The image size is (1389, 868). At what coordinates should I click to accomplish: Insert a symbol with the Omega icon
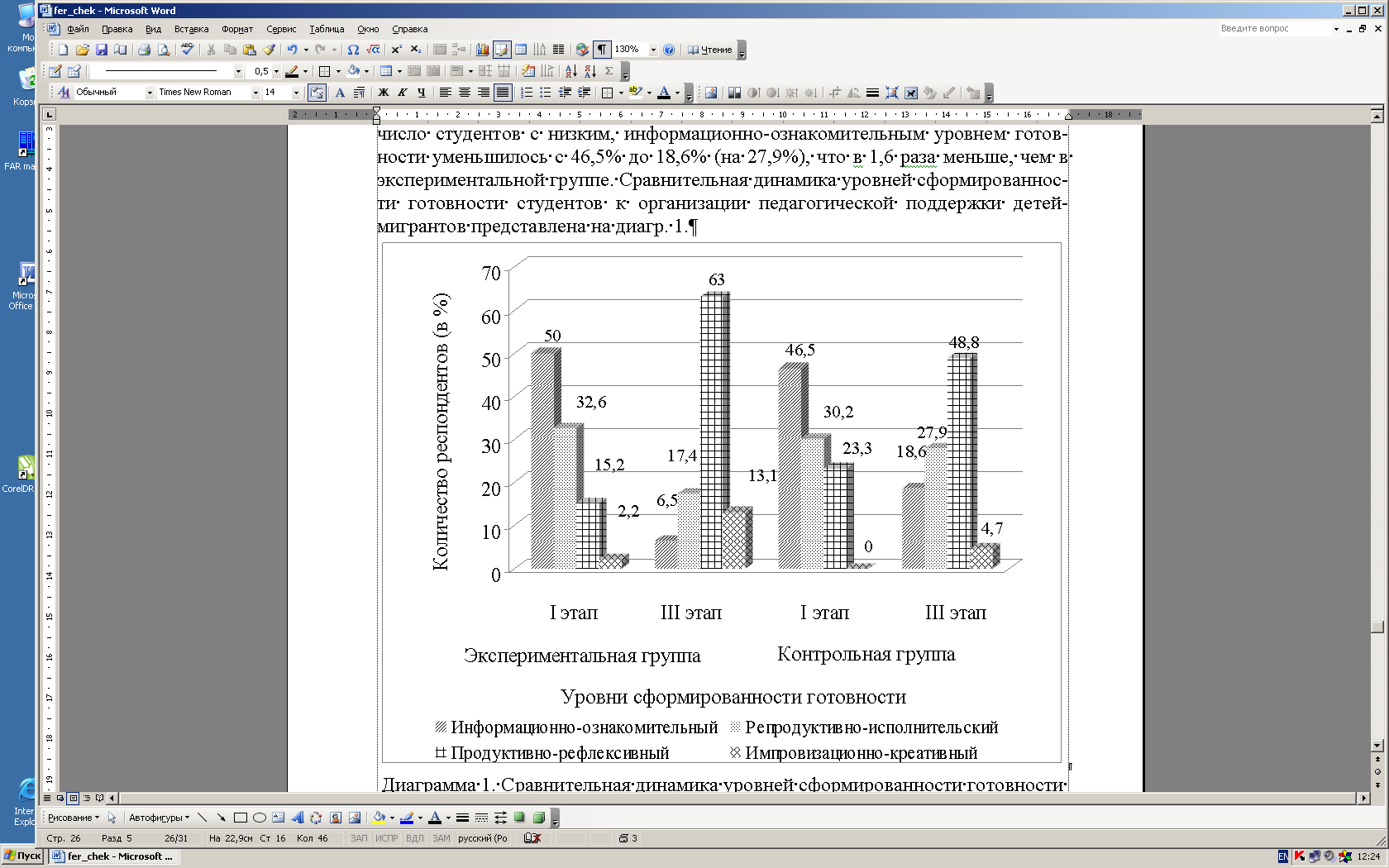pos(353,50)
